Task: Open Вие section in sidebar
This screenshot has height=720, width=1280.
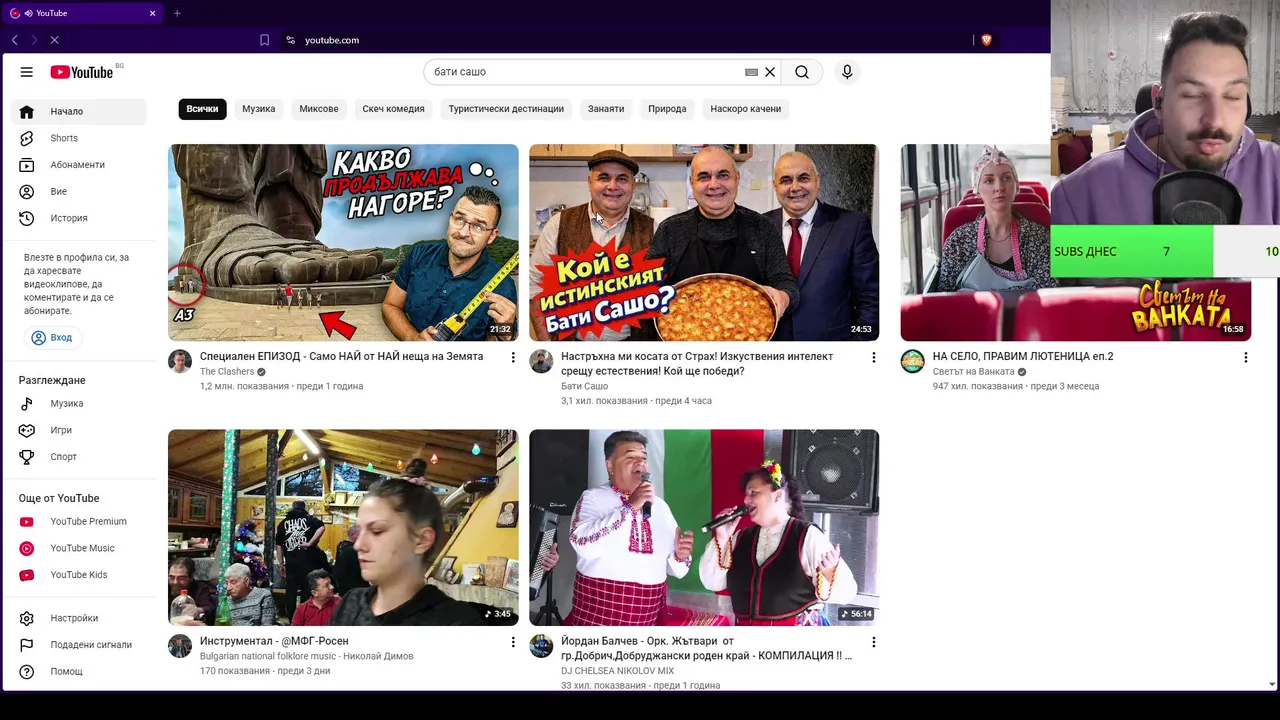Action: [79, 191]
